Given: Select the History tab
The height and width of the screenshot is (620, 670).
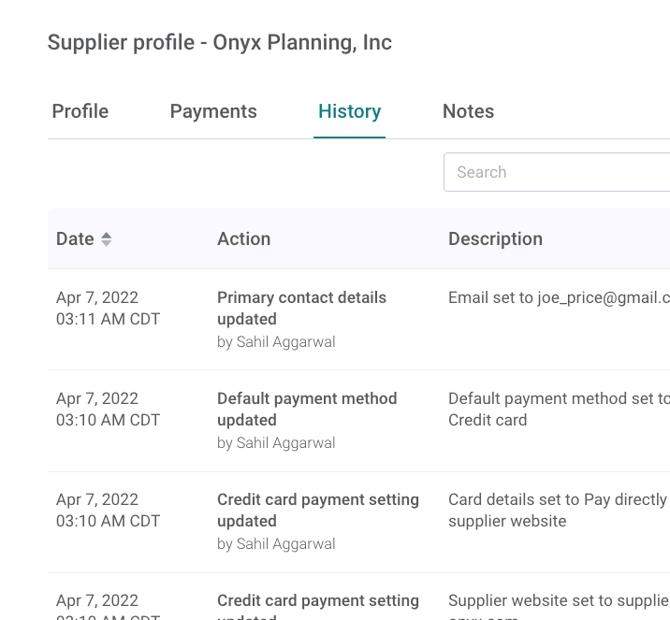Looking at the screenshot, I should [350, 112].
